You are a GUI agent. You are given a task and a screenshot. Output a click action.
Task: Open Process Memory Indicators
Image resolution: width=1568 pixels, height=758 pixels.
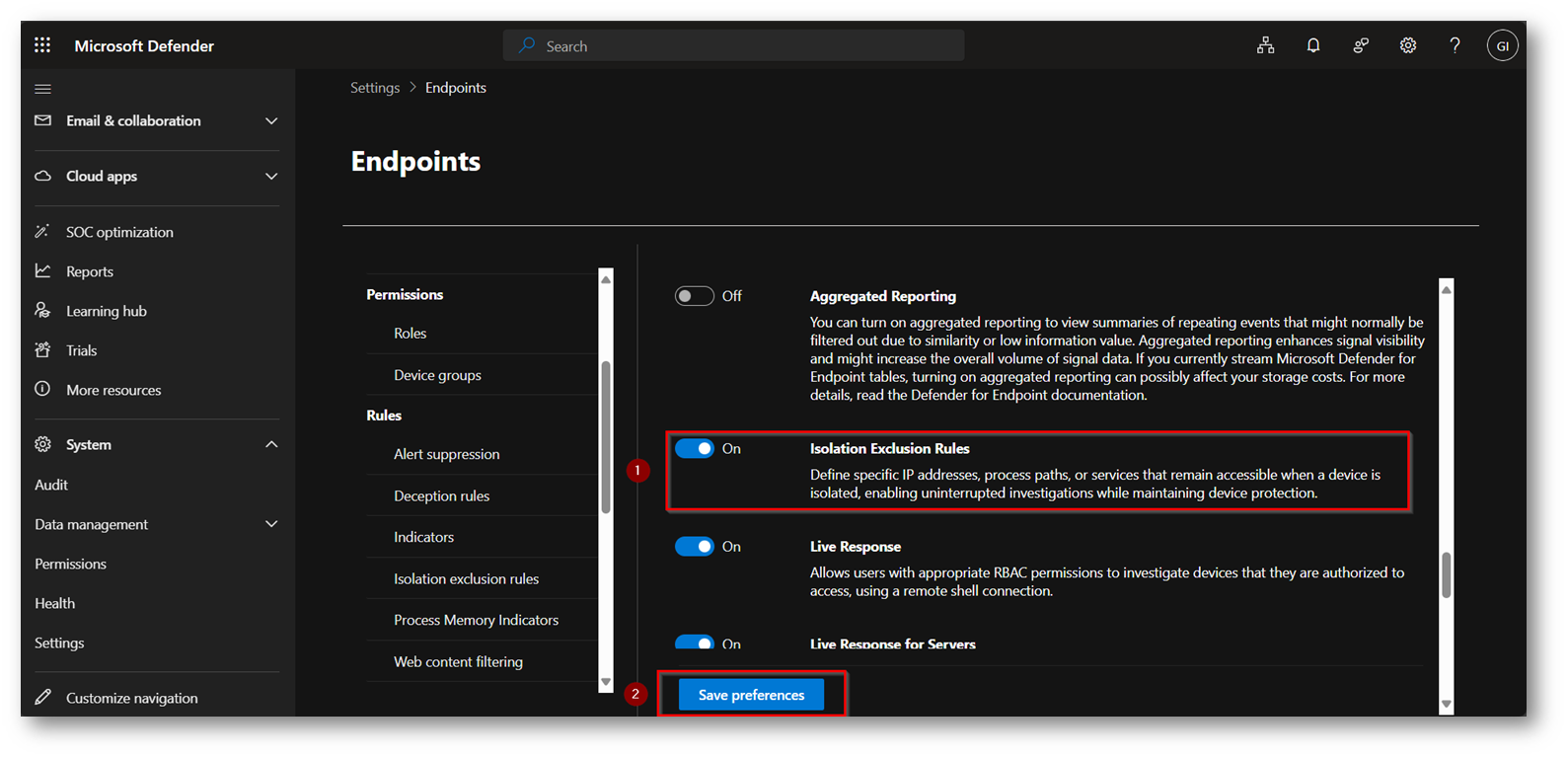pos(476,620)
